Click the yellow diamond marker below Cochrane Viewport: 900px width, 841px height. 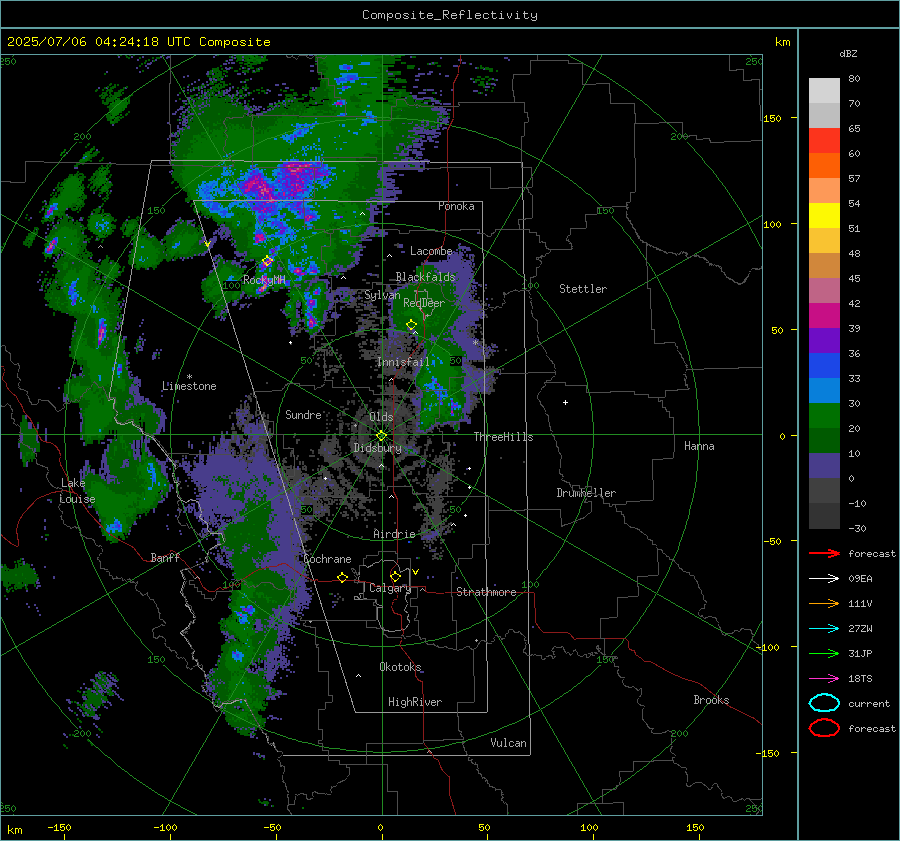click(343, 578)
